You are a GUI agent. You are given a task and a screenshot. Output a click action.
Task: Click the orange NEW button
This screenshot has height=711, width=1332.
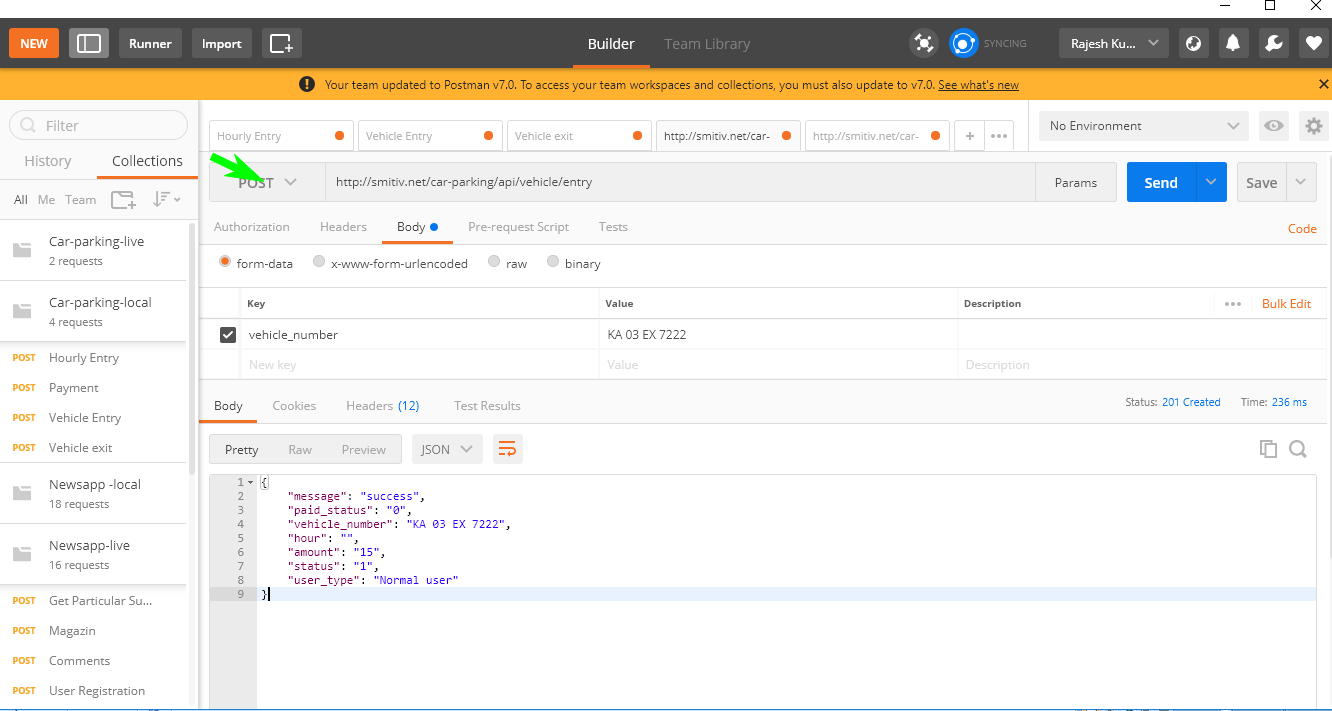(34, 43)
